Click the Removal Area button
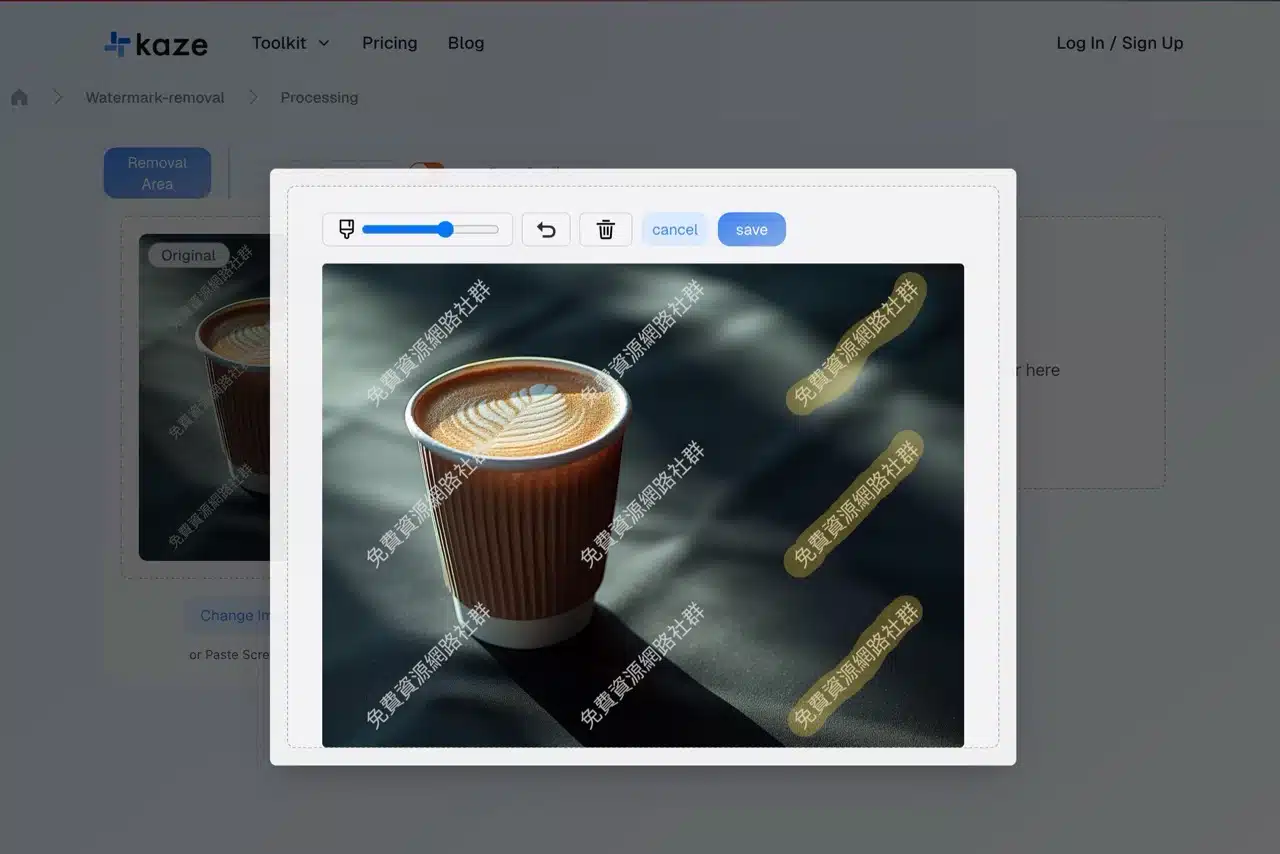This screenshot has width=1280, height=854. (157, 173)
